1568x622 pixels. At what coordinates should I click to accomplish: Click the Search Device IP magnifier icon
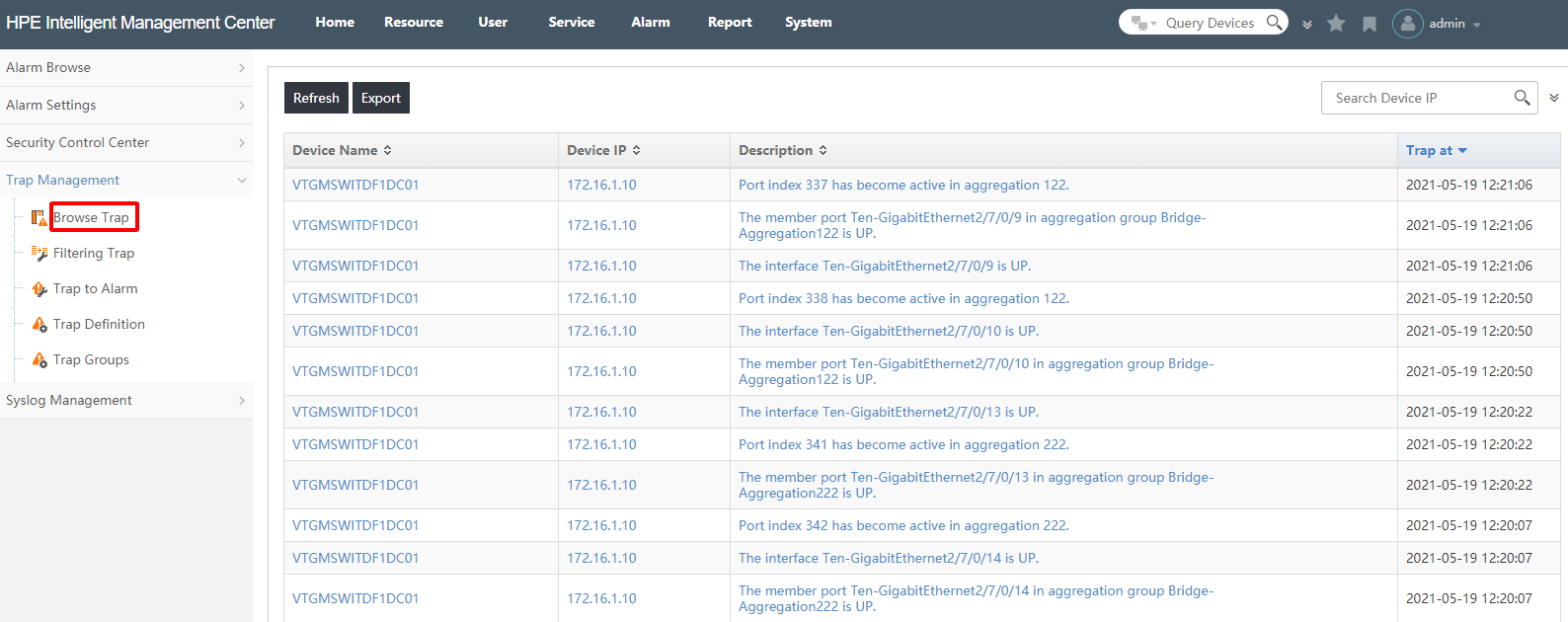coord(1522,97)
